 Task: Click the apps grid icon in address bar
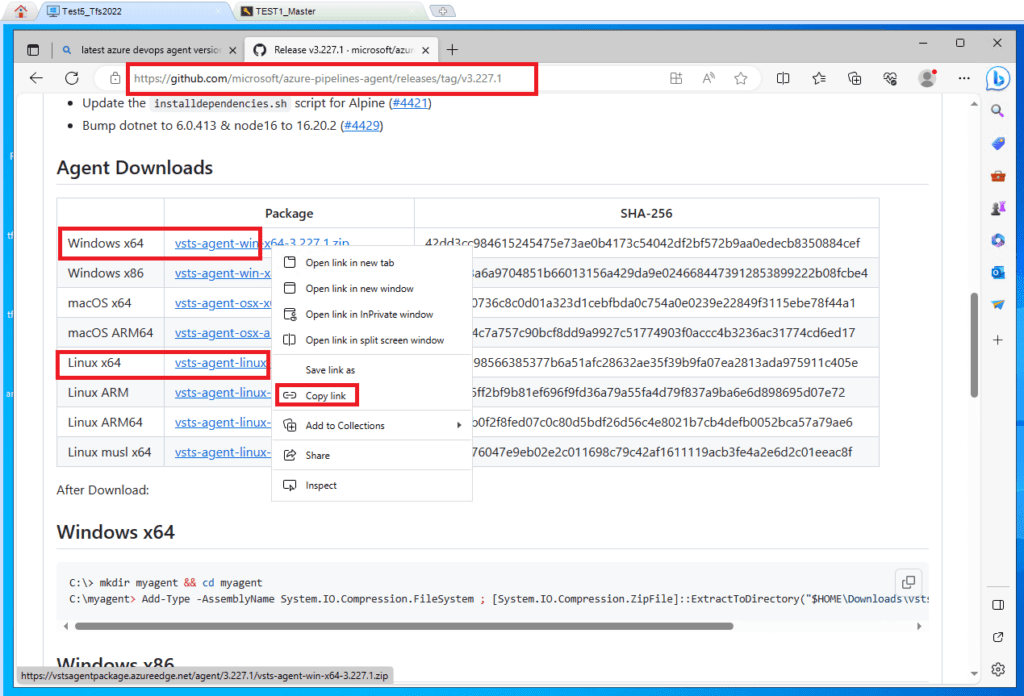[x=676, y=78]
